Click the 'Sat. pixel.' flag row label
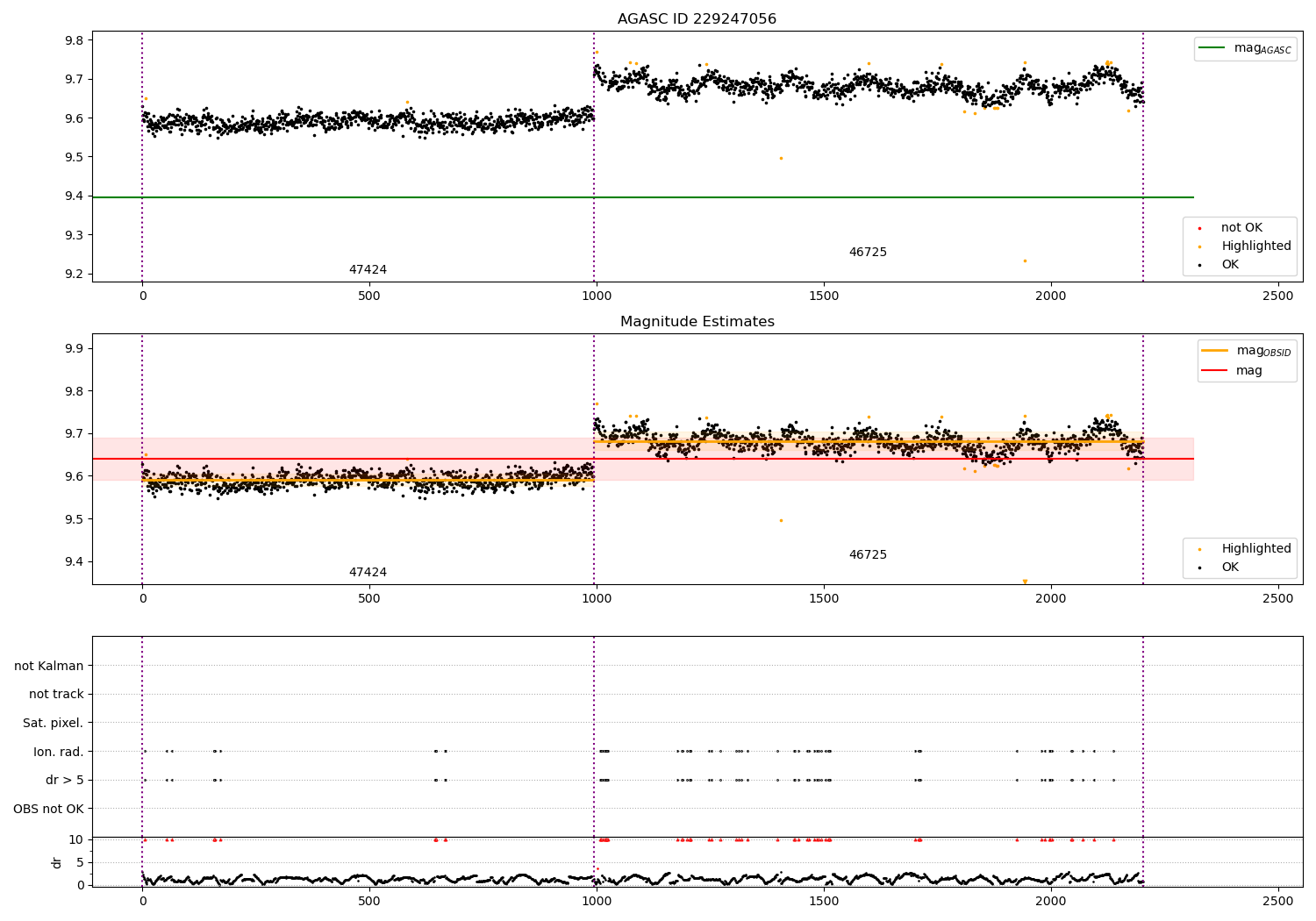Viewport: 1316px width, 921px height. [54, 724]
